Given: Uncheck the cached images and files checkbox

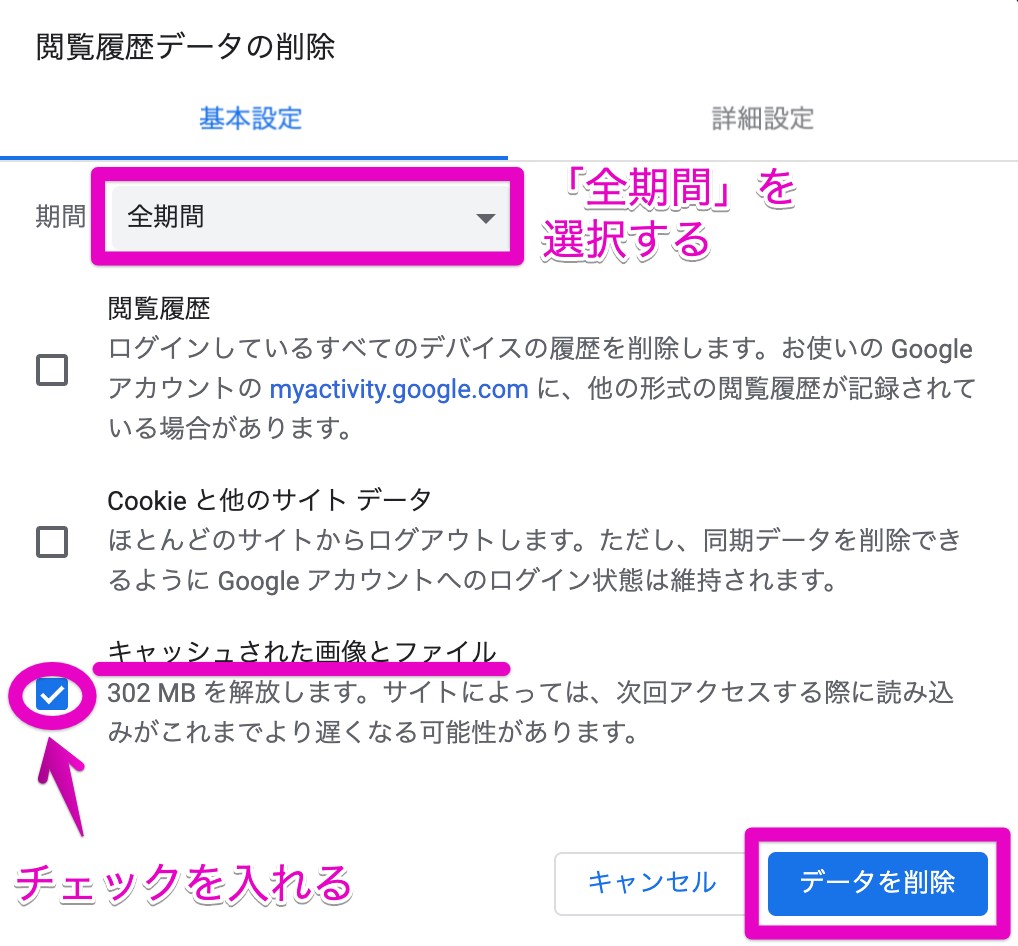Looking at the screenshot, I should pyautogui.click(x=51, y=695).
